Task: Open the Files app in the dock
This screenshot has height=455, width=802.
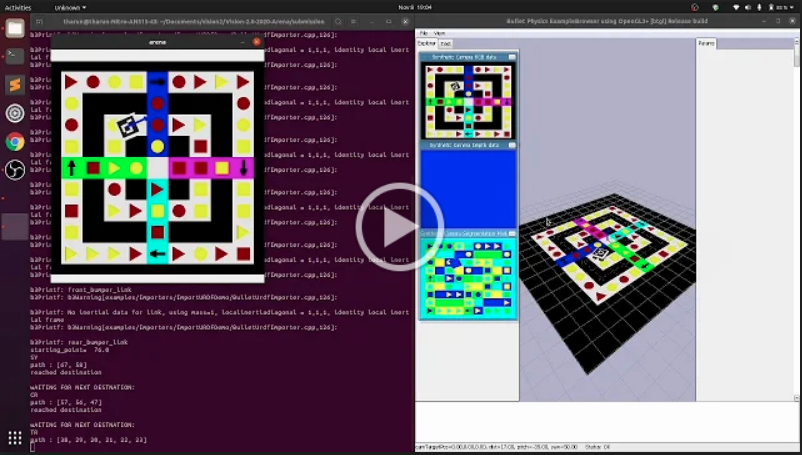Action: point(15,28)
